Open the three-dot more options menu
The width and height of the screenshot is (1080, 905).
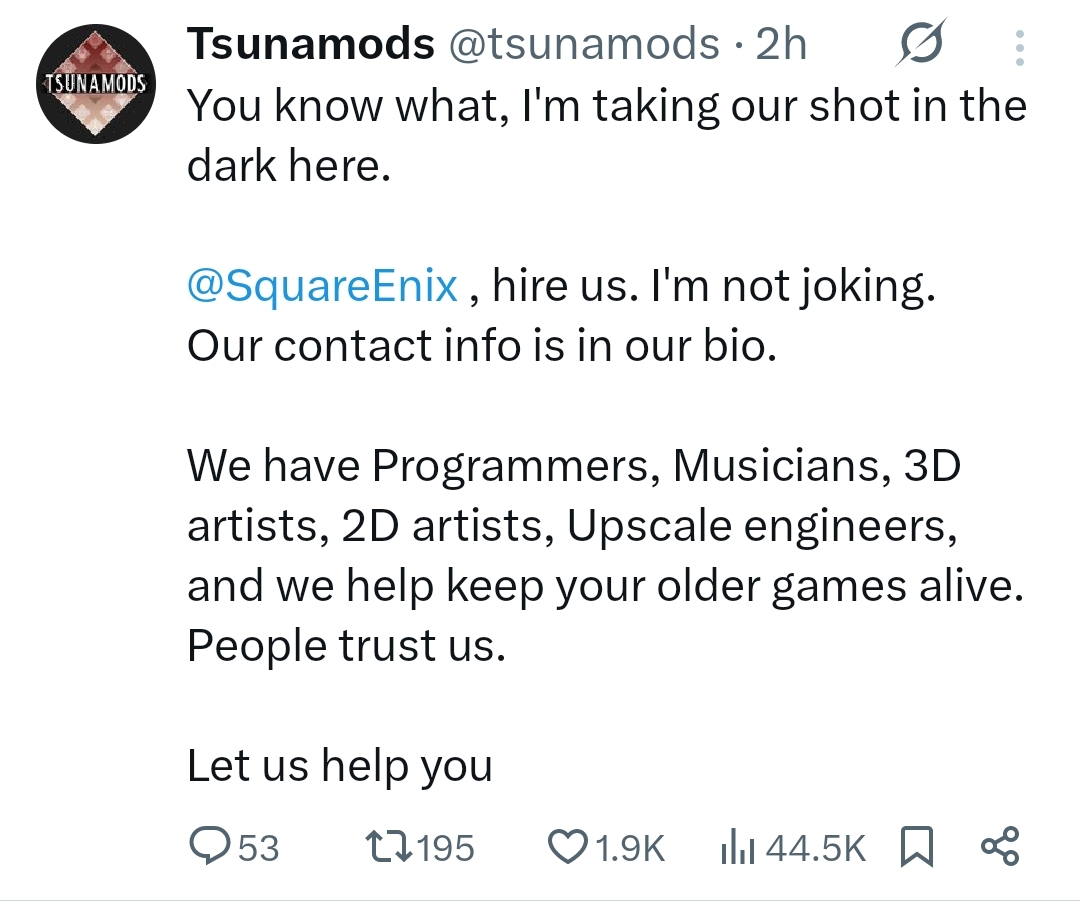(1019, 46)
